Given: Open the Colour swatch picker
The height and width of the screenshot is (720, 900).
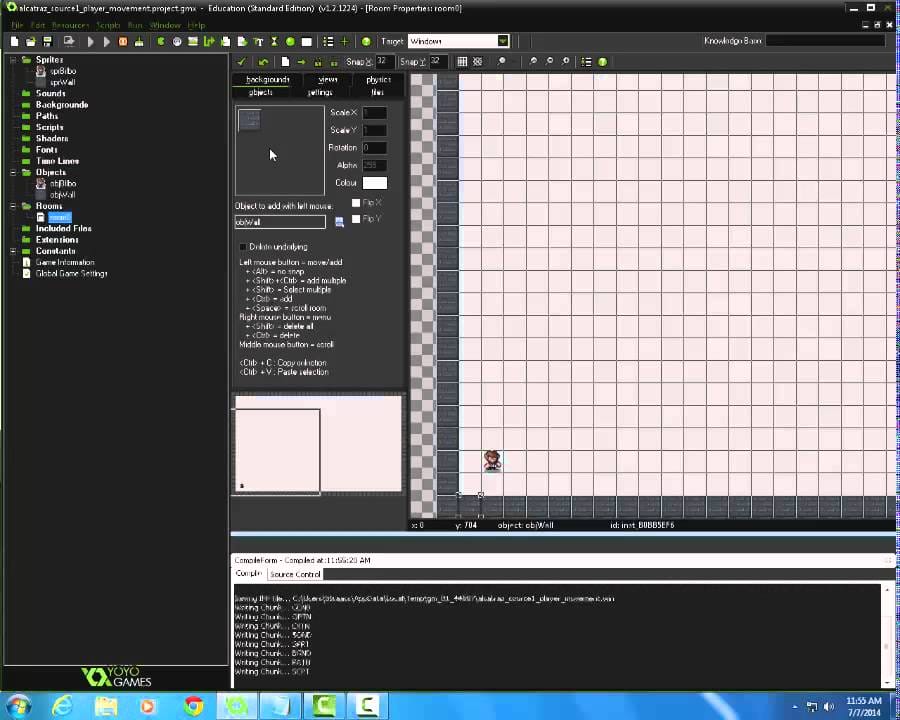Looking at the screenshot, I should (374, 183).
